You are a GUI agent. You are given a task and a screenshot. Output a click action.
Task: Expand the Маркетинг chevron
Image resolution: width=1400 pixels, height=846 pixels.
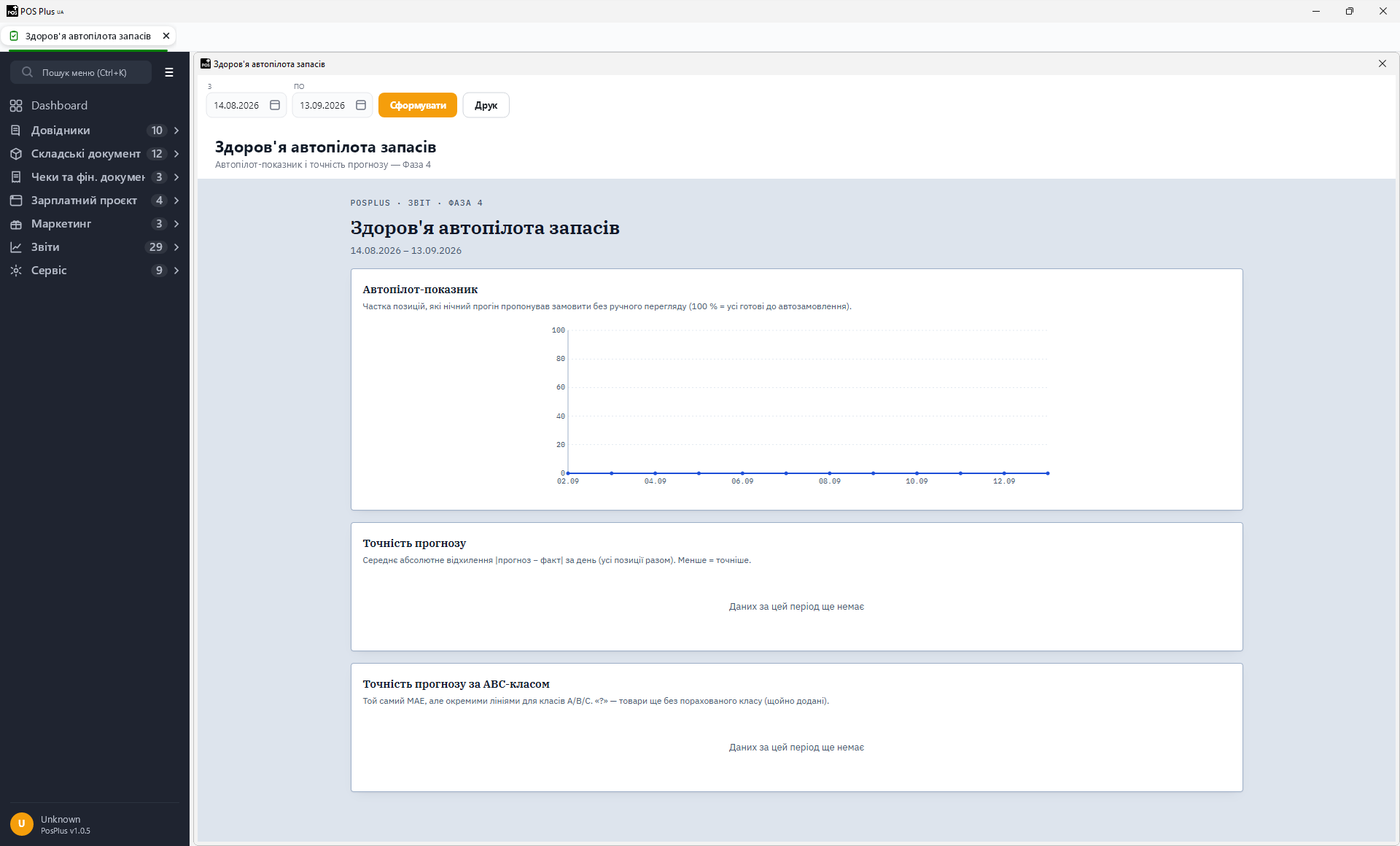click(176, 224)
